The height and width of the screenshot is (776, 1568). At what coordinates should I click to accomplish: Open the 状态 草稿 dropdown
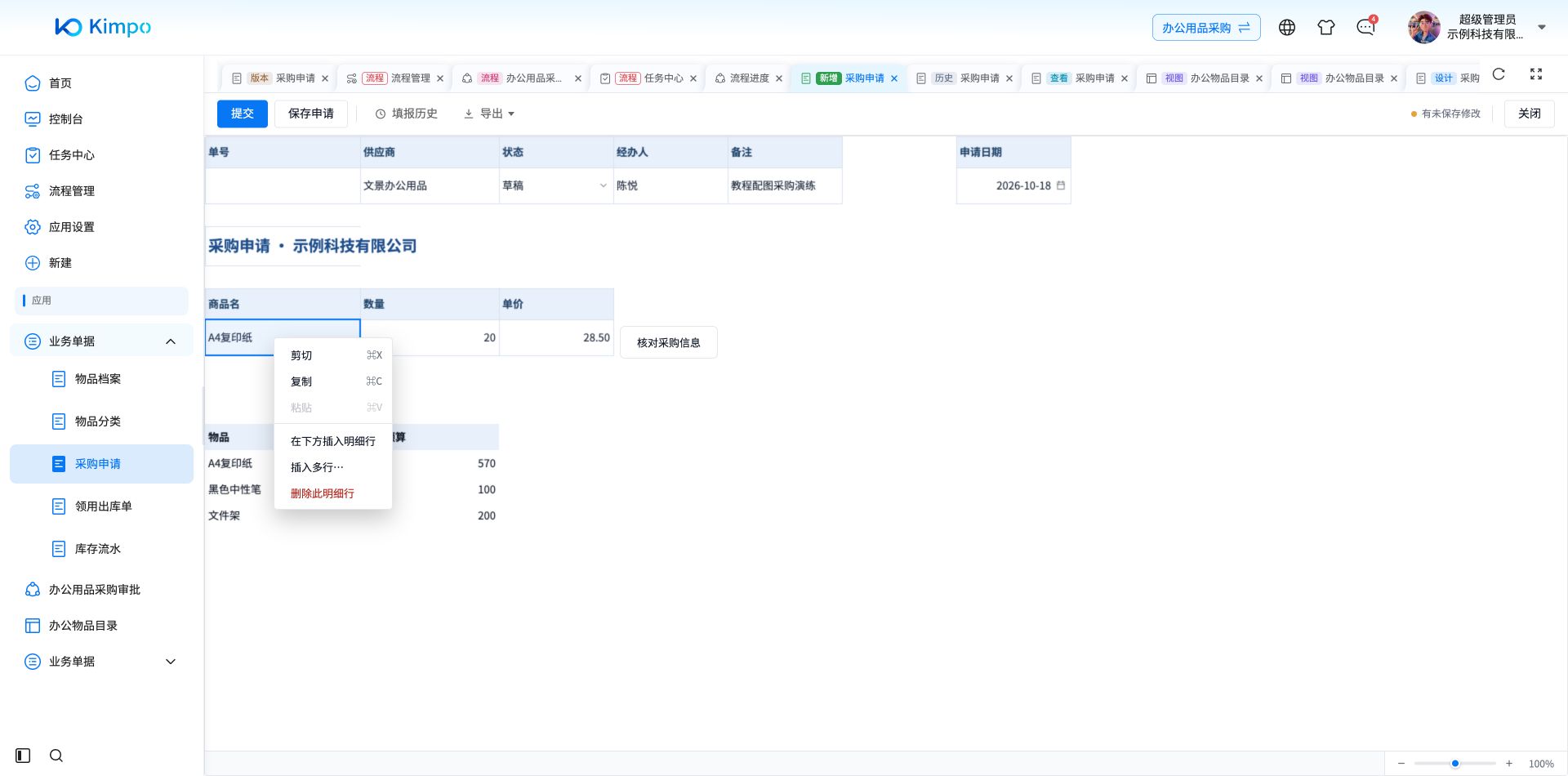tap(556, 186)
